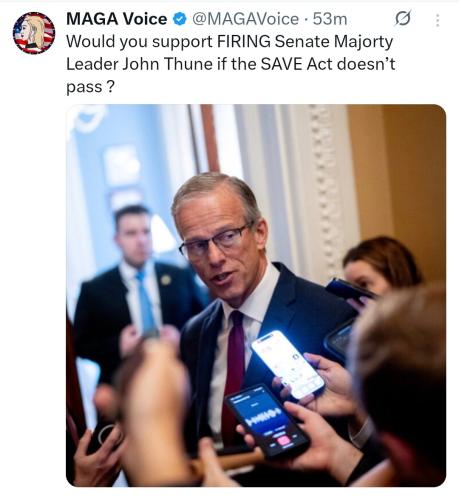Open the Grok explain-this-post icon
Image resolution: width=459 pixels, height=500 pixels.
[403, 19]
